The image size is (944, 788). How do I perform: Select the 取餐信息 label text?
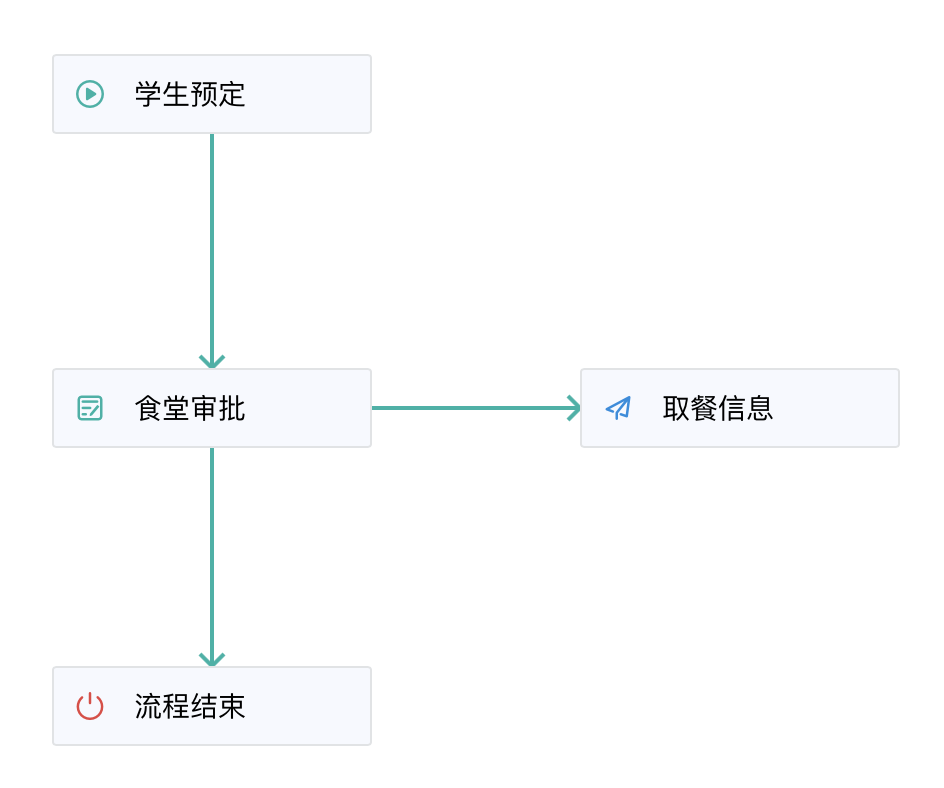(x=718, y=408)
